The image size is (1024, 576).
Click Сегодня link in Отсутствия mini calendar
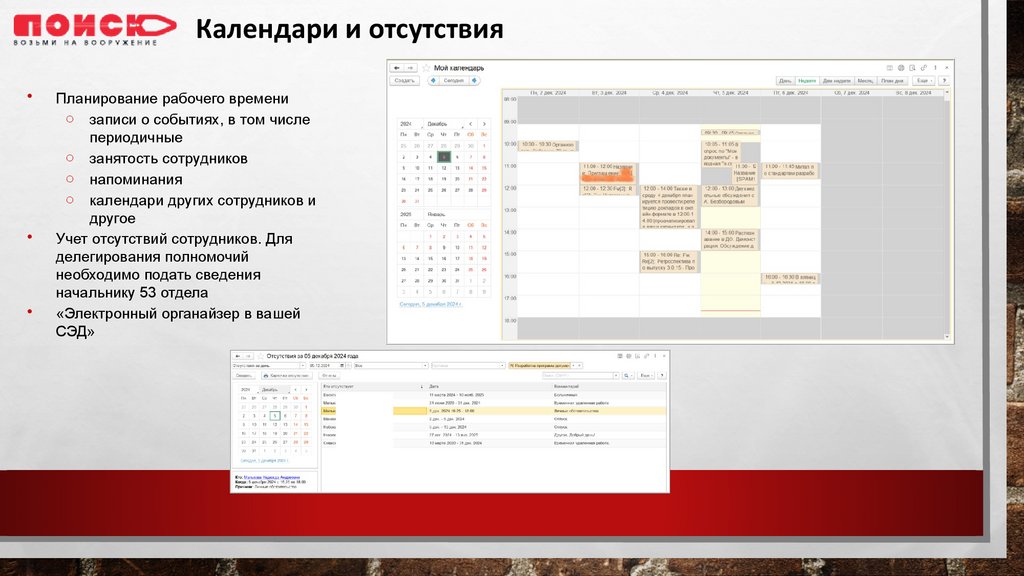[264, 460]
